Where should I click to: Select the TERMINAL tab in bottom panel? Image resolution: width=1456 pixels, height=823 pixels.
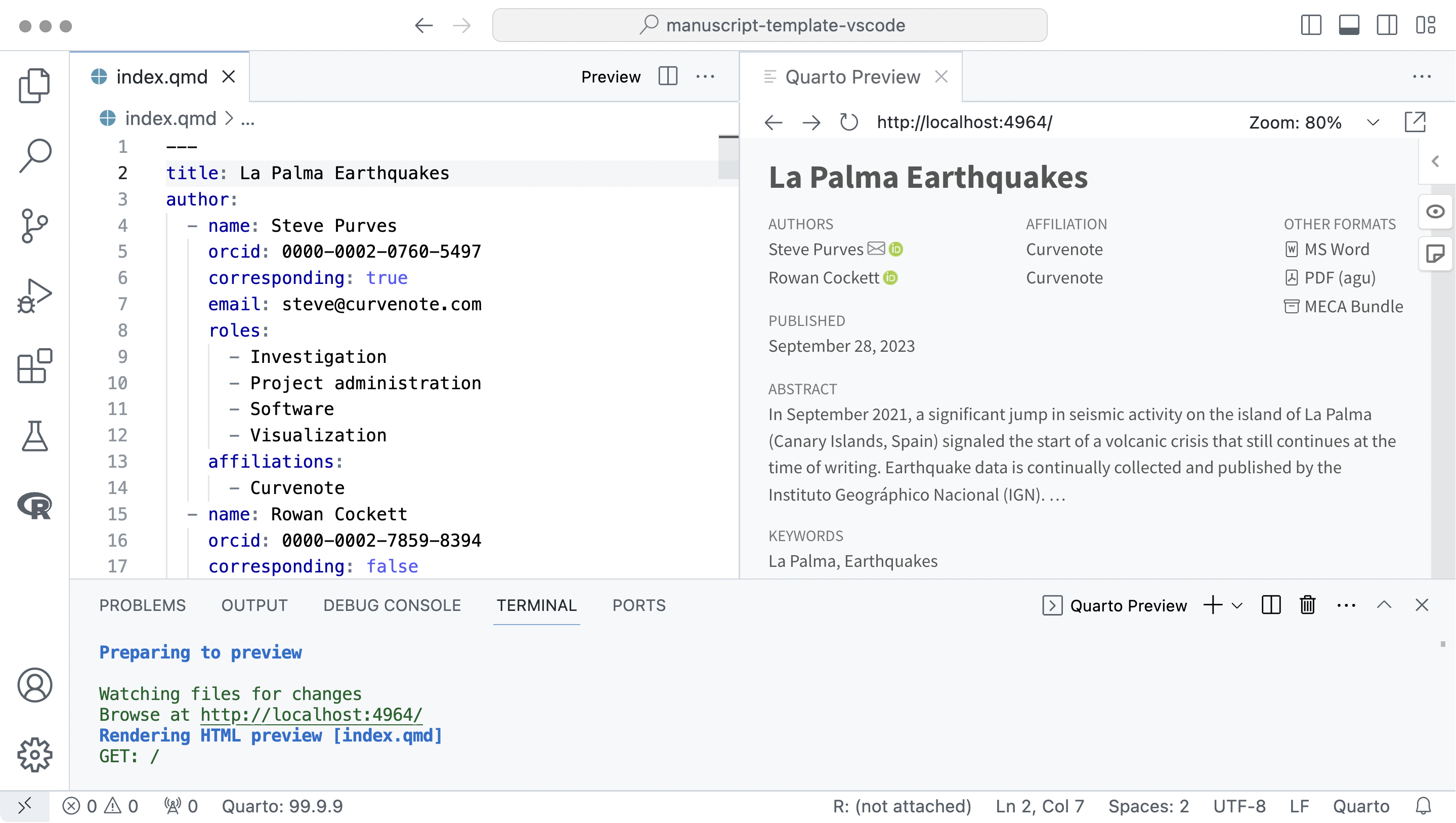(x=536, y=605)
